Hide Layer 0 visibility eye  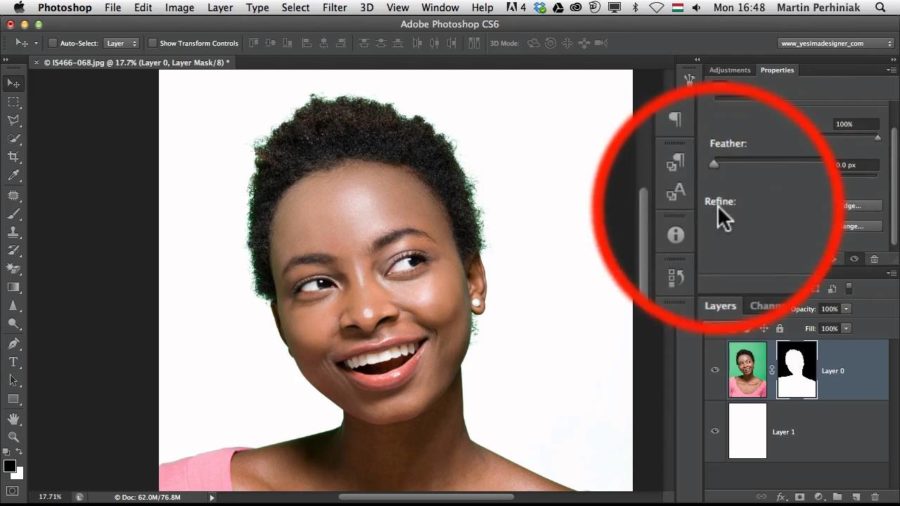pos(715,370)
